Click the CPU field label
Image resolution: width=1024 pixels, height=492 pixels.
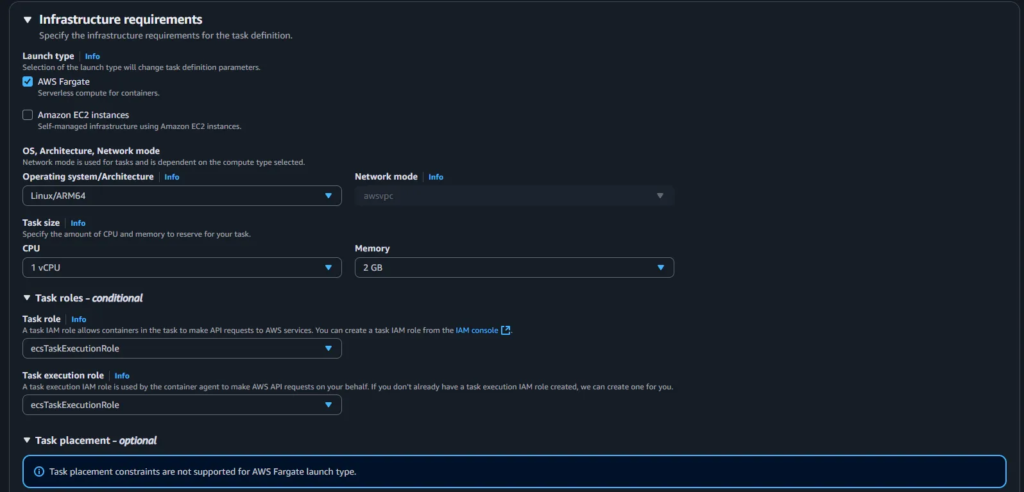[x=31, y=248]
